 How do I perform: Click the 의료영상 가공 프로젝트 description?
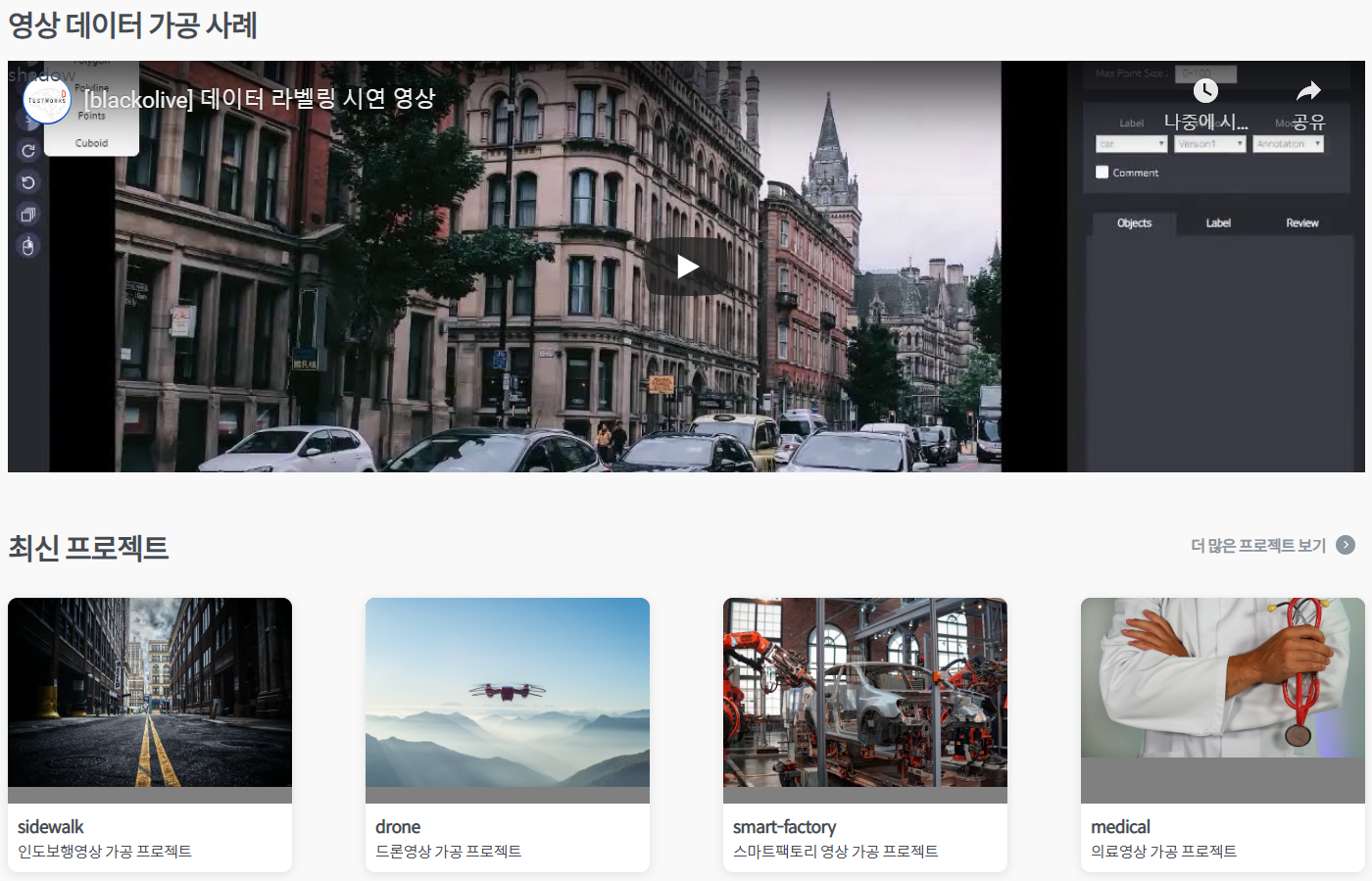(x=1164, y=852)
